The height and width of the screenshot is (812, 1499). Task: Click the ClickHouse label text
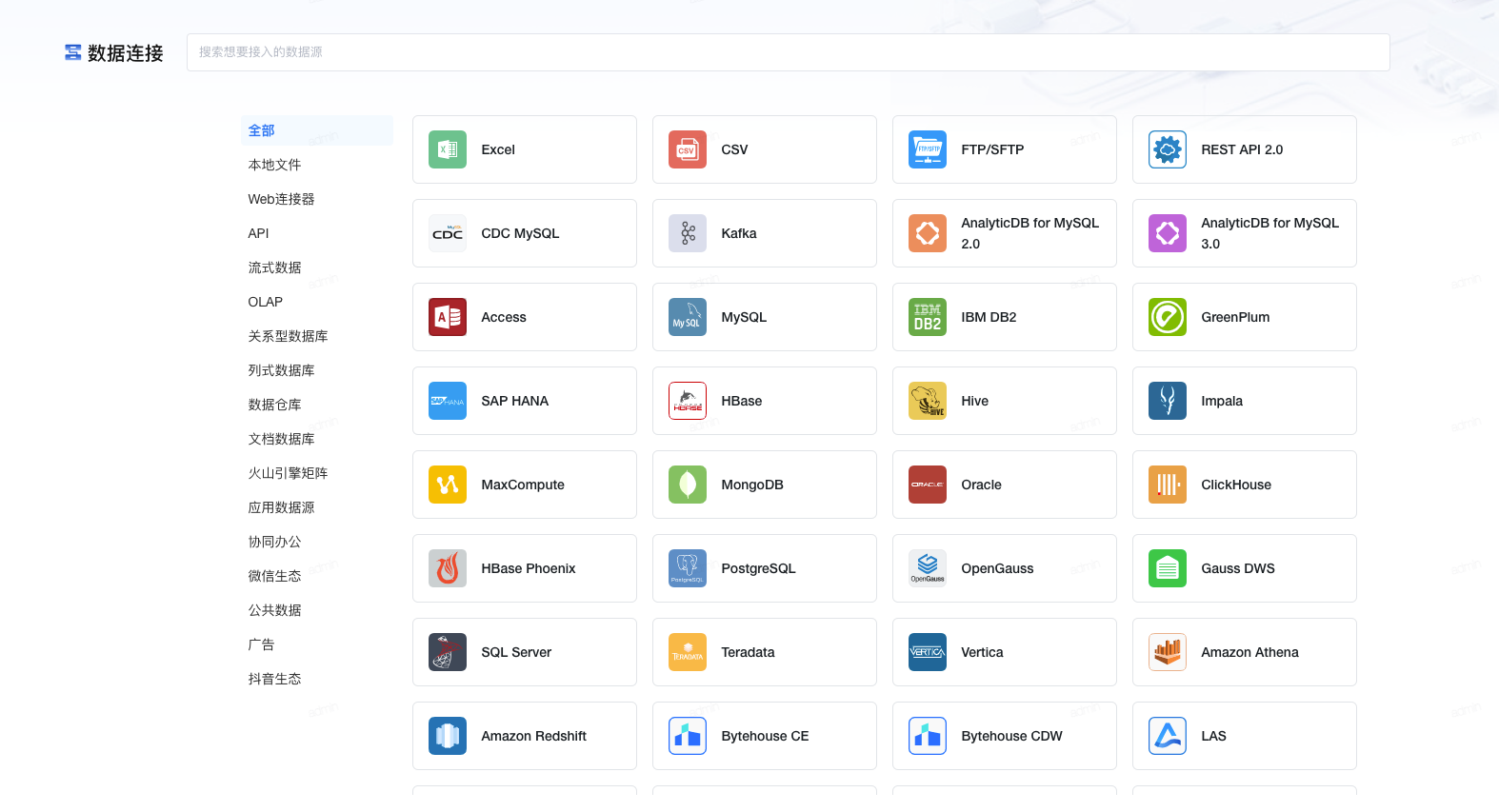1236,485
